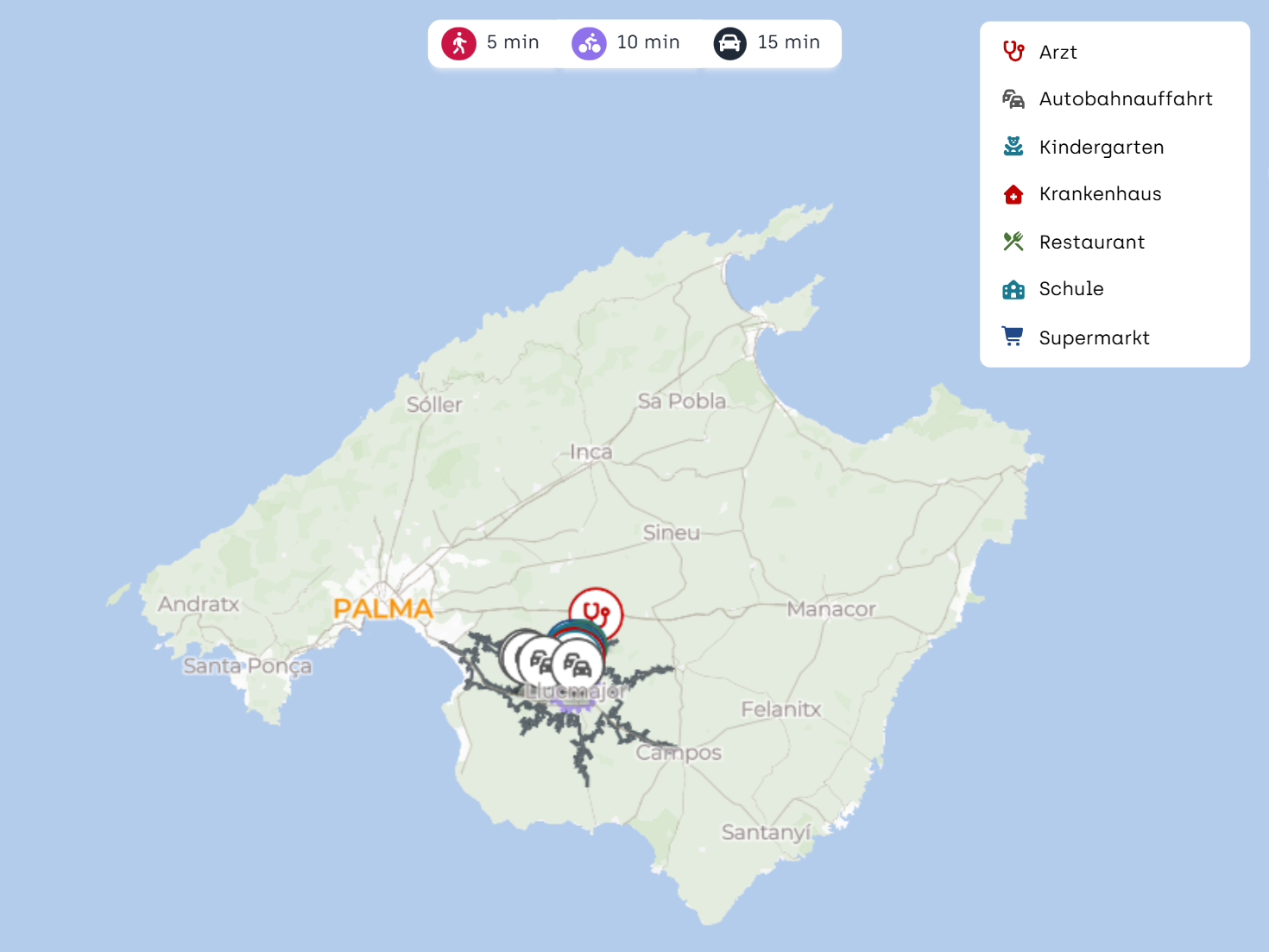Toggle the Restaurant filter label
The width and height of the screenshot is (1269, 952).
click(1091, 243)
